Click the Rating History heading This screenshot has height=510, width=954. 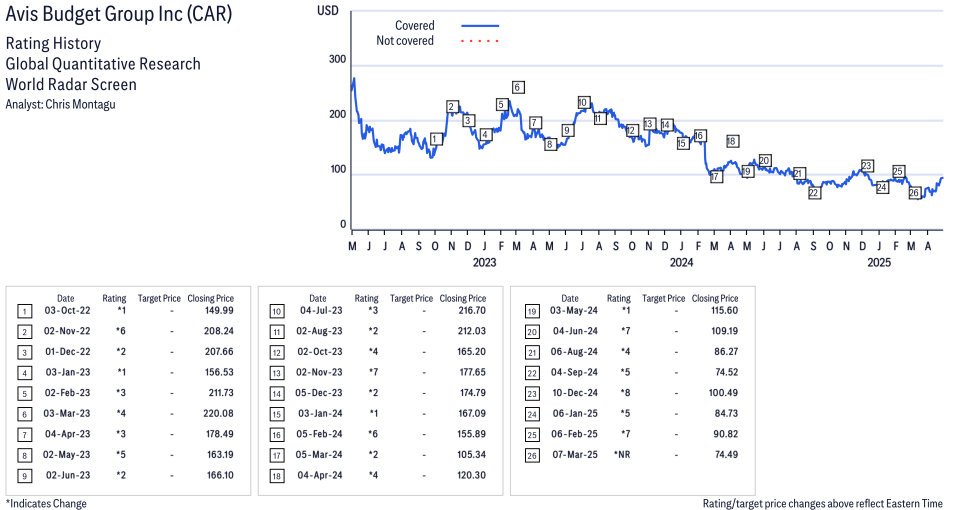(54, 43)
